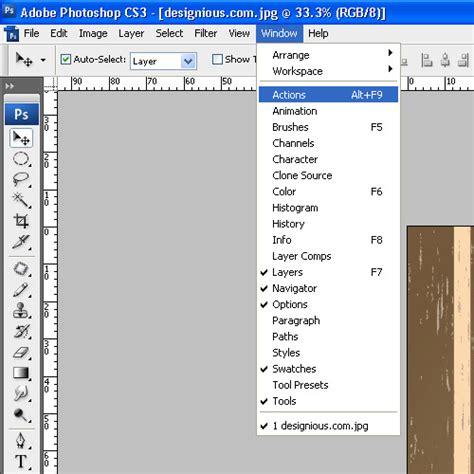Expand the Workspace submenu
The height and width of the screenshot is (474, 474).
point(328,71)
